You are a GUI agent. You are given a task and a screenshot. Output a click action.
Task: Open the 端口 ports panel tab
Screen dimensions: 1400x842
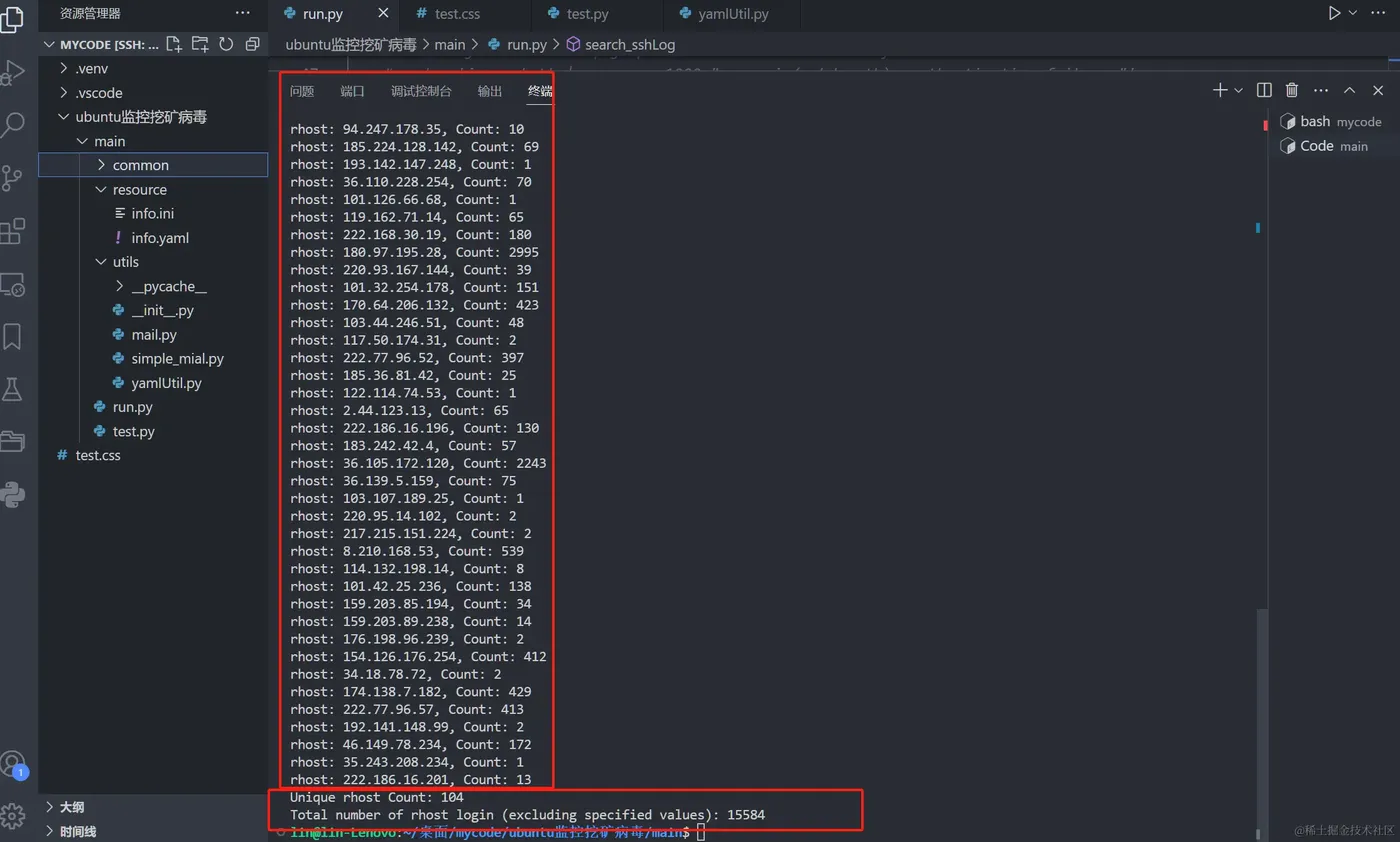point(352,91)
